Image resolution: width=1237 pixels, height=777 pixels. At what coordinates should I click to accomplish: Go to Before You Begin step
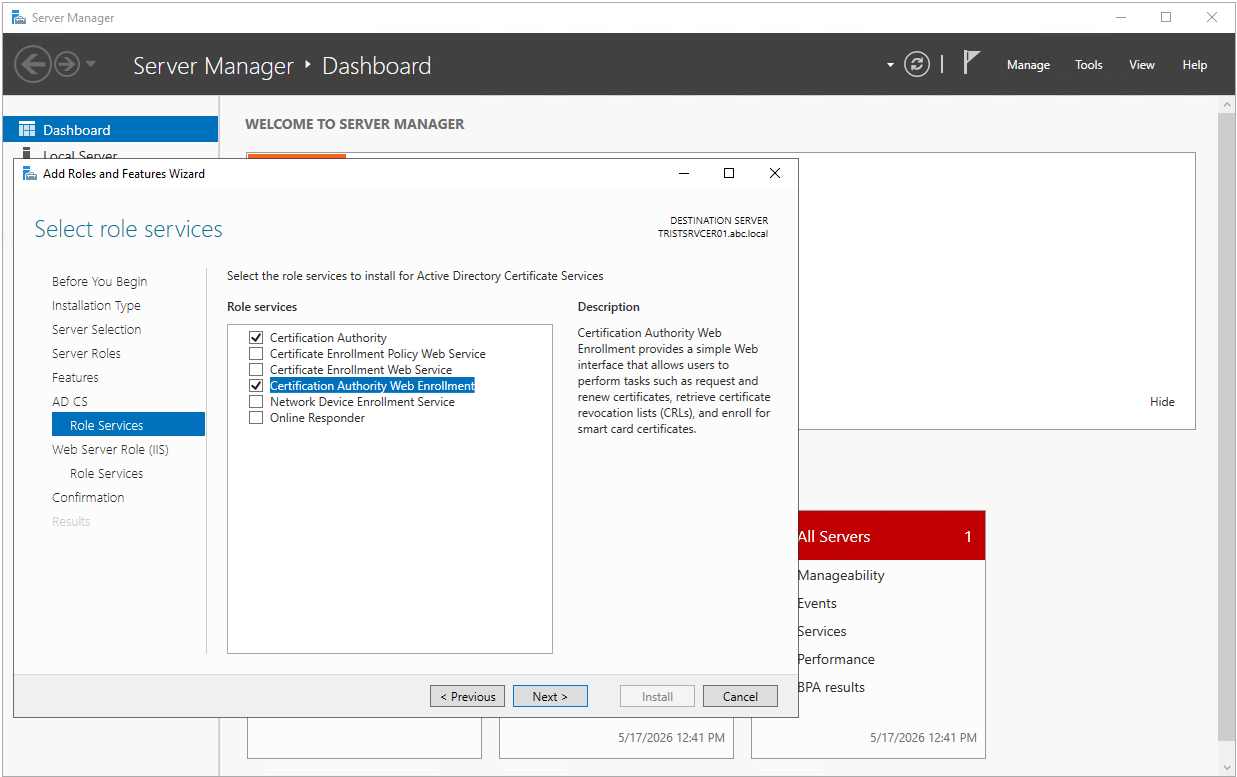tap(99, 282)
